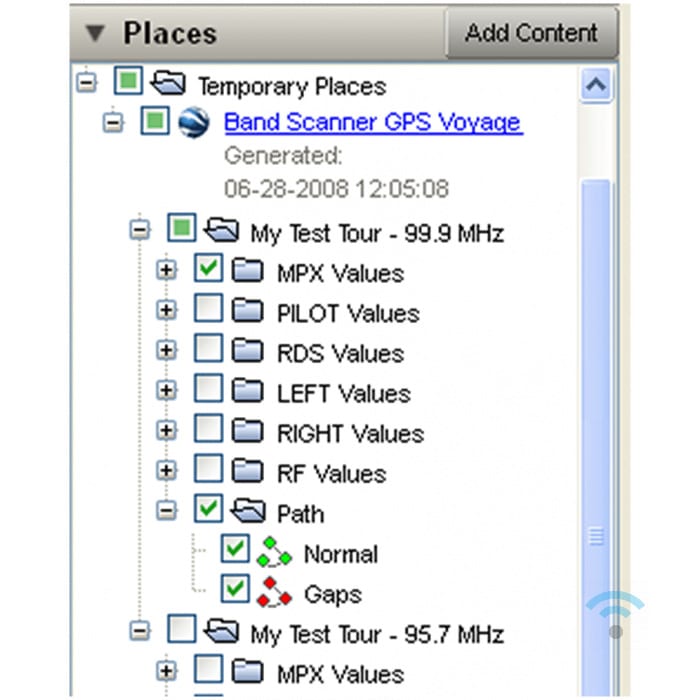Expand the RIGHT Values folder

point(168,431)
